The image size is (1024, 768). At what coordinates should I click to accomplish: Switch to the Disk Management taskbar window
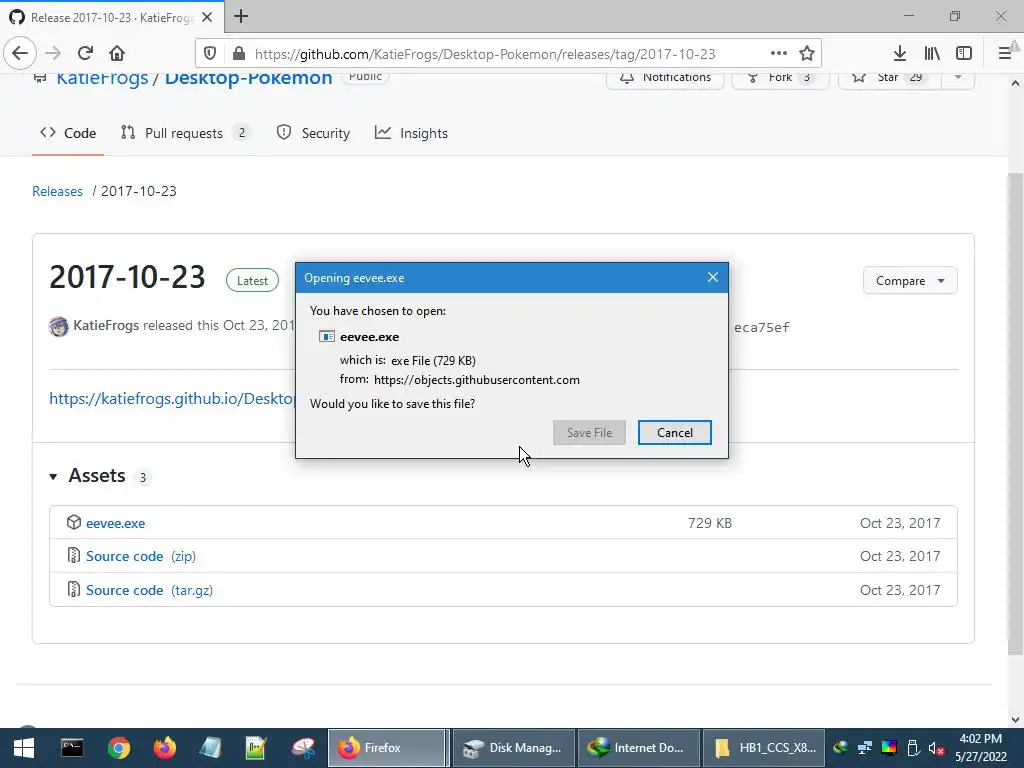coord(513,748)
